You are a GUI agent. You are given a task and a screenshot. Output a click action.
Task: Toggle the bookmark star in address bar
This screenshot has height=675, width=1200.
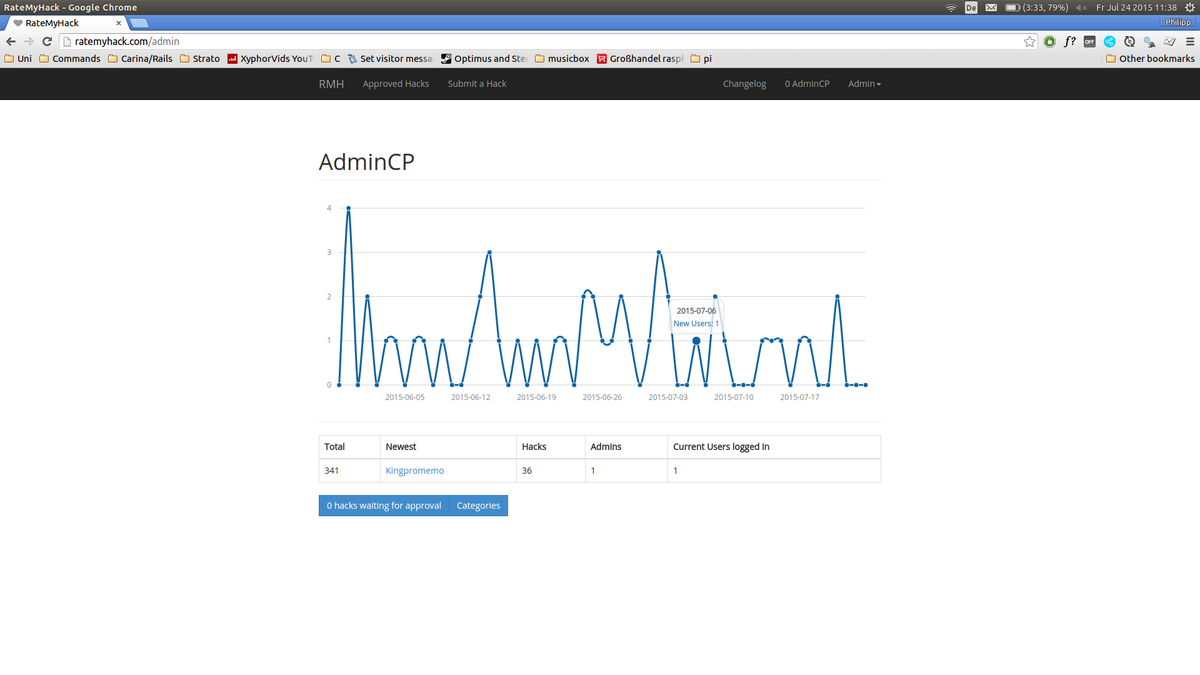point(1031,42)
